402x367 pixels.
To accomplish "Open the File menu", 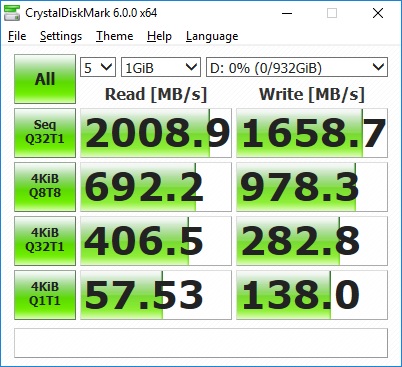I will 17,36.
